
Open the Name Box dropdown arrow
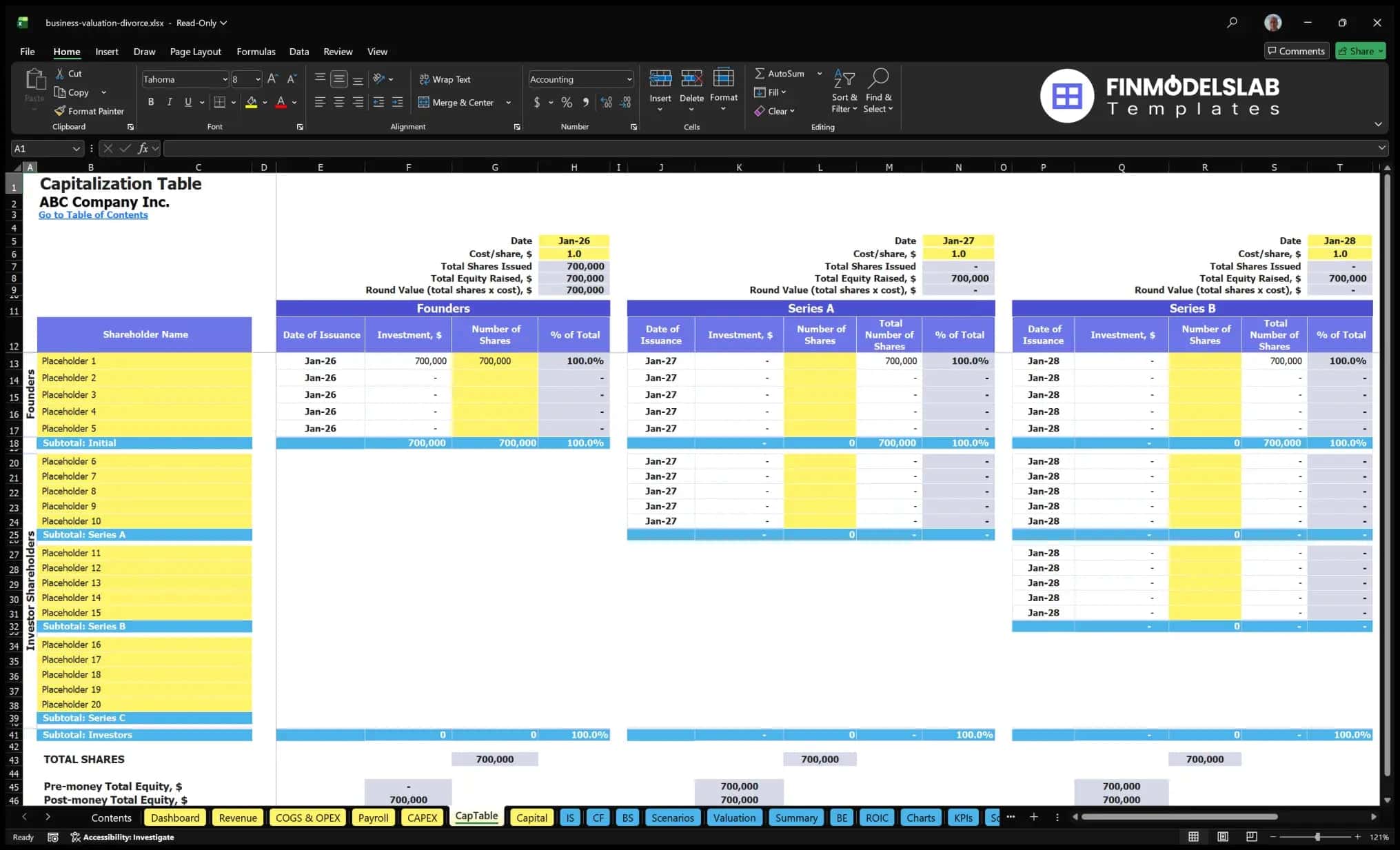tap(76, 148)
